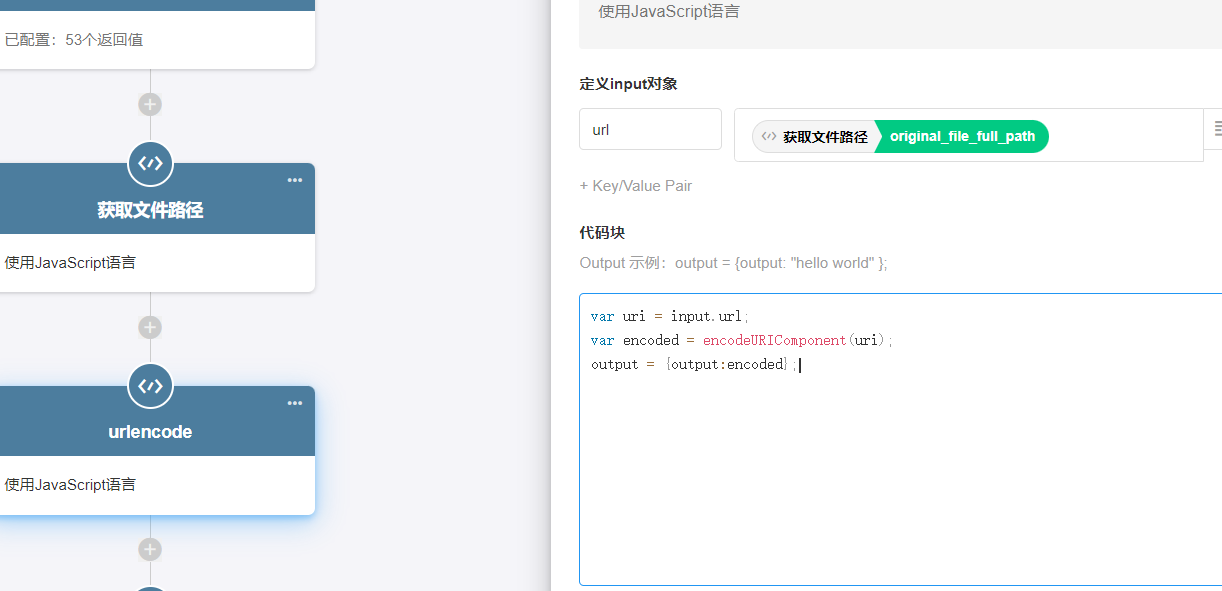
Task: Open the three-dot menu on urlencode node
Action: click(x=294, y=403)
